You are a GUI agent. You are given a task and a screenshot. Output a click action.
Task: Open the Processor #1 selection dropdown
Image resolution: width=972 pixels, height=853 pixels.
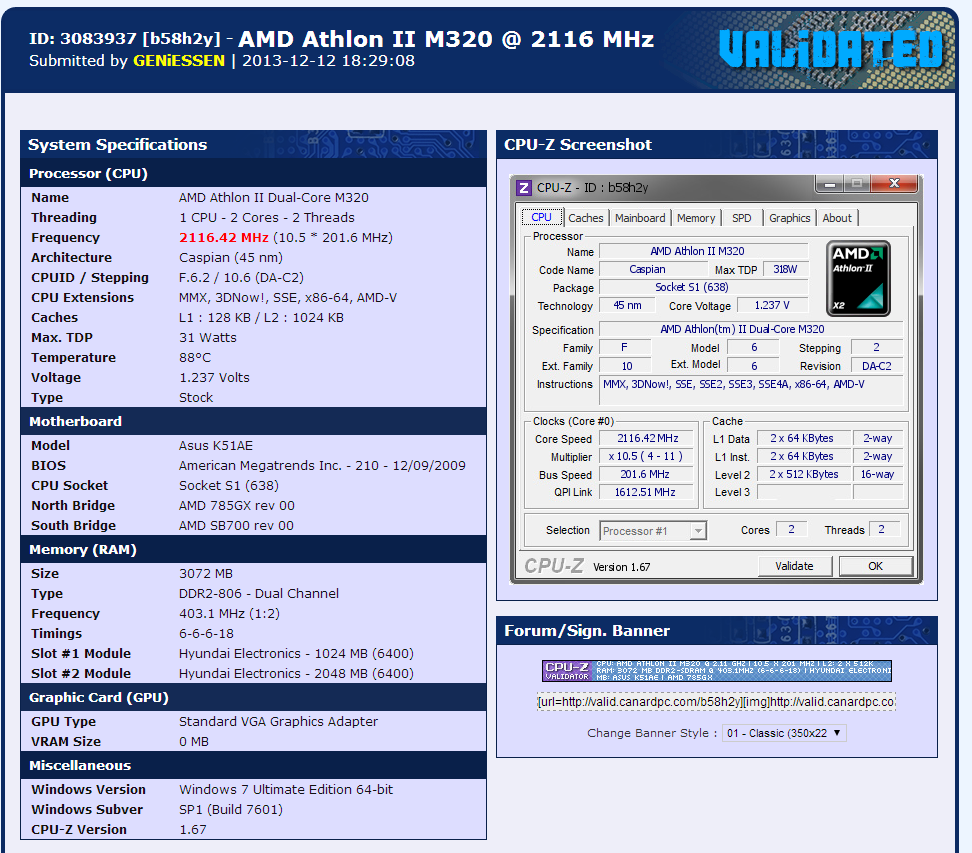click(653, 531)
